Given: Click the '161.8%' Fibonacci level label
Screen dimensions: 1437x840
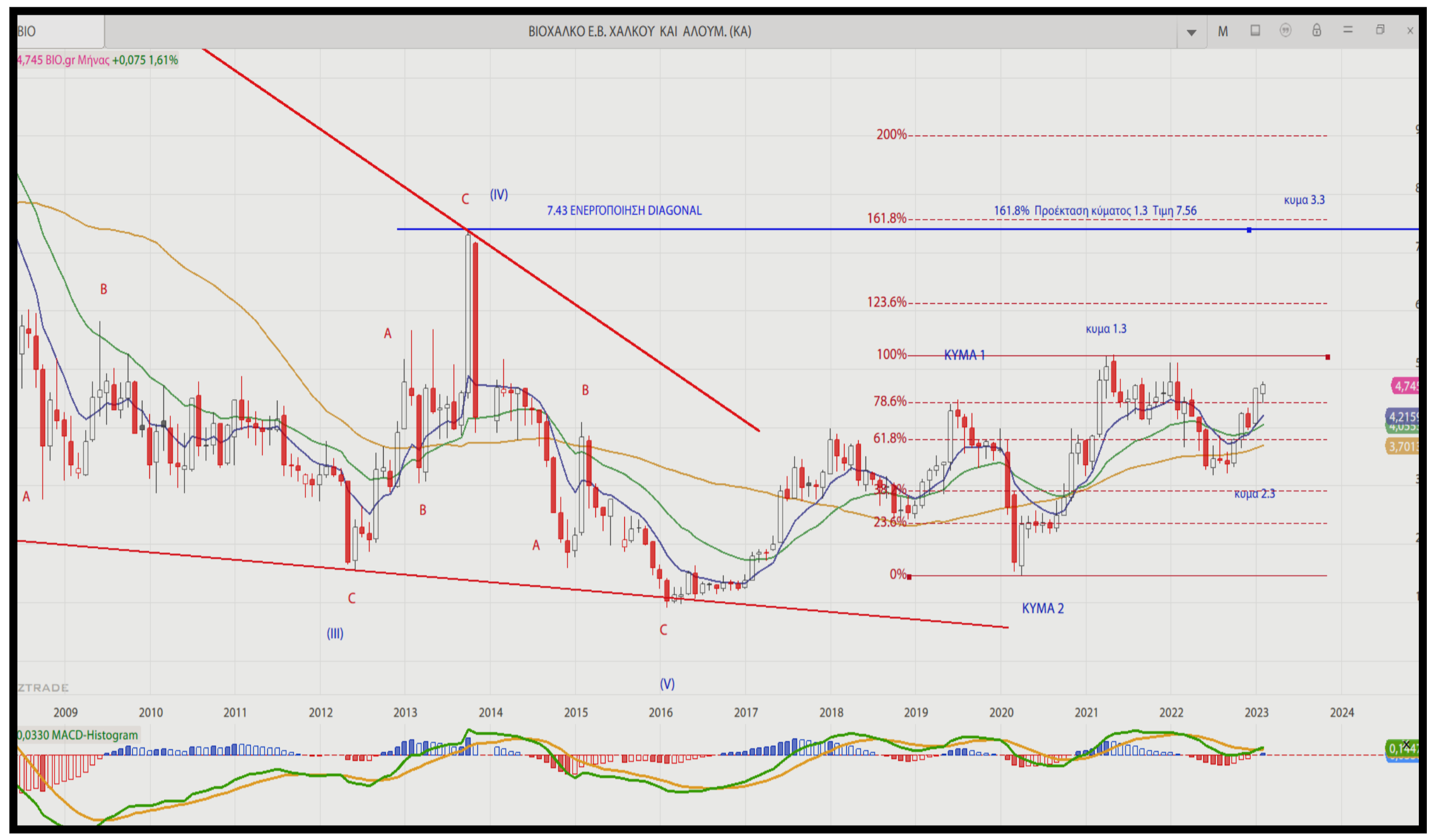Looking at the screenshot, I should 886,218.
